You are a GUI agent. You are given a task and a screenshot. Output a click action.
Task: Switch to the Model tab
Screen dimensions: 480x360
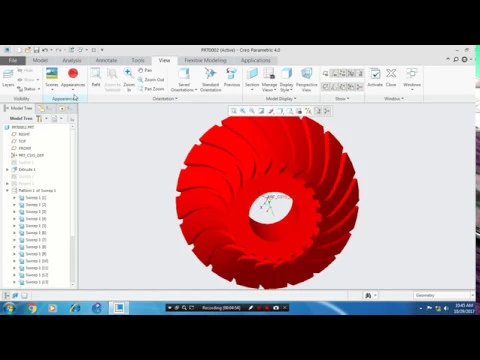point(40,60)
